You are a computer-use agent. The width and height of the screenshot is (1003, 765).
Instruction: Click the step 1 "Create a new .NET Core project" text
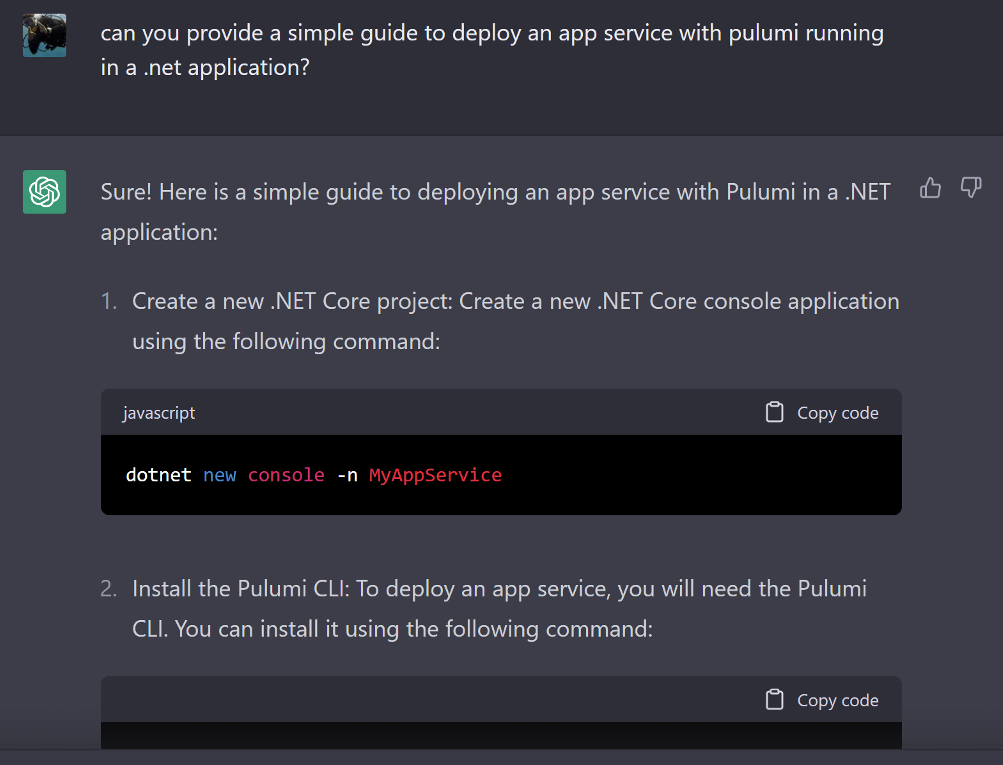click(516, 321)
